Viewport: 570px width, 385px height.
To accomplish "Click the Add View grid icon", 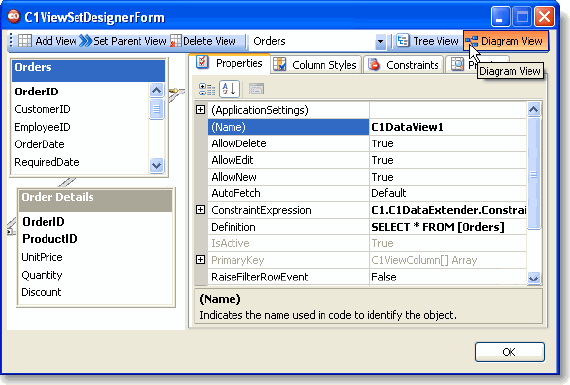I will coord(25,41).
